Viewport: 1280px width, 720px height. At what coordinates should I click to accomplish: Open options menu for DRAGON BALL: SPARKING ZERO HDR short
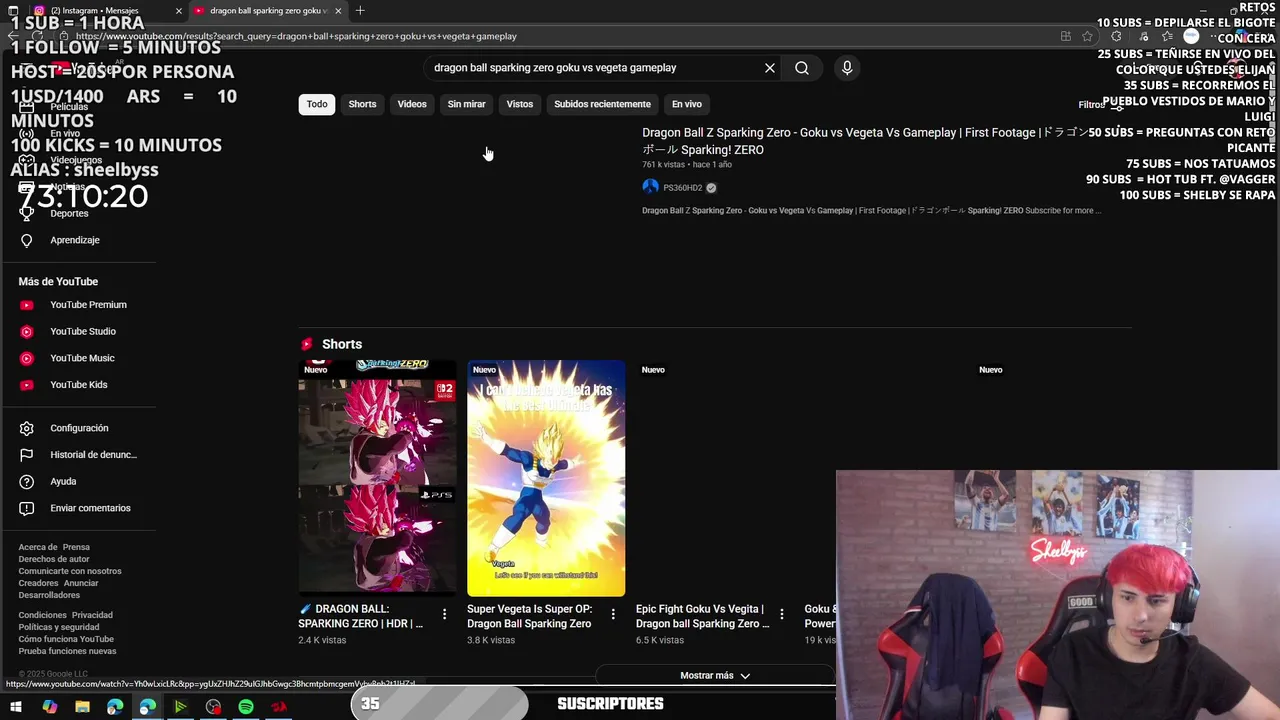[x=445, y=614]
